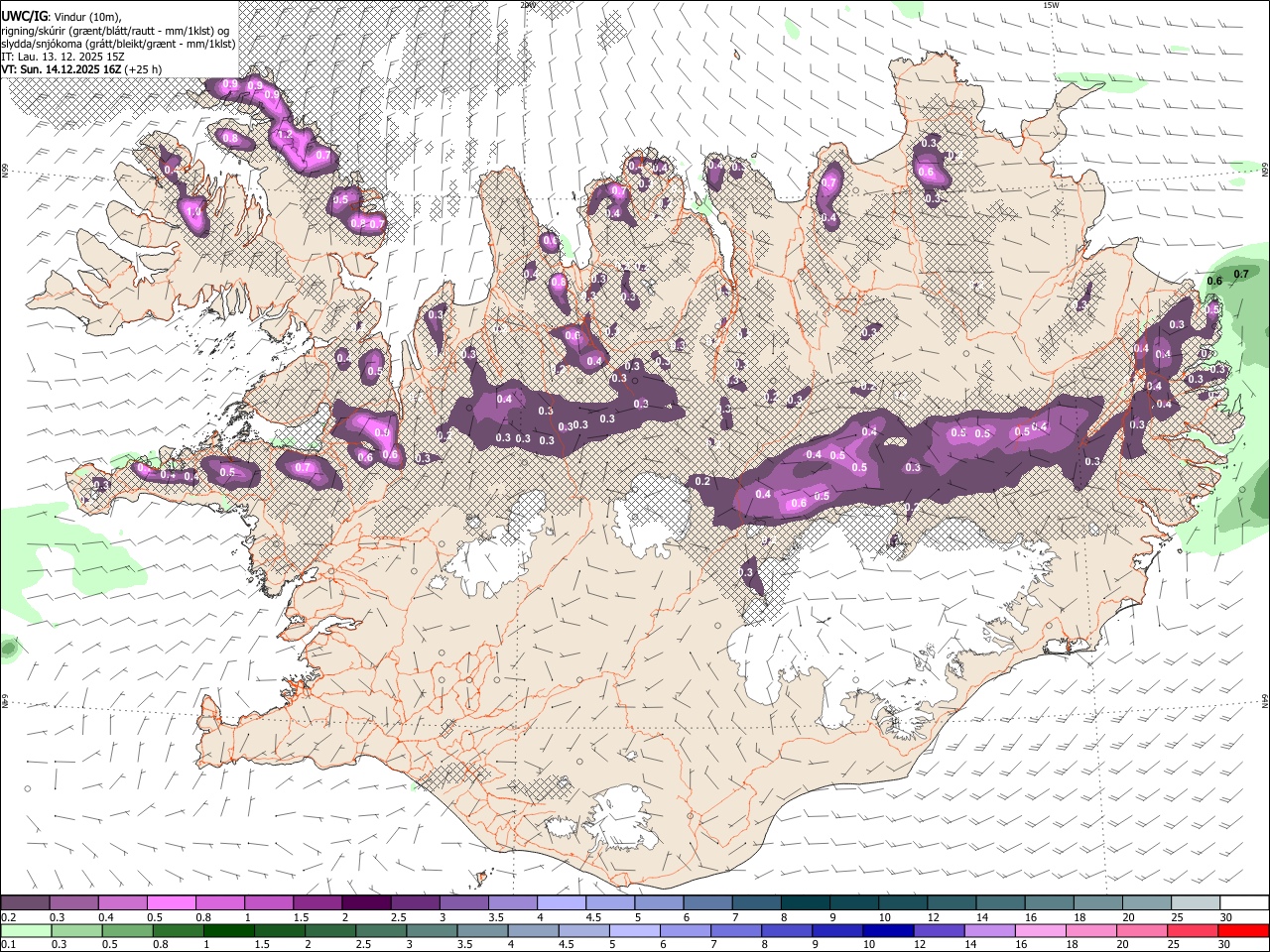This screenshot has height=952, width=1270.
Task: Select the white snow legend swatch at 30
Action: click(1243, 903)
